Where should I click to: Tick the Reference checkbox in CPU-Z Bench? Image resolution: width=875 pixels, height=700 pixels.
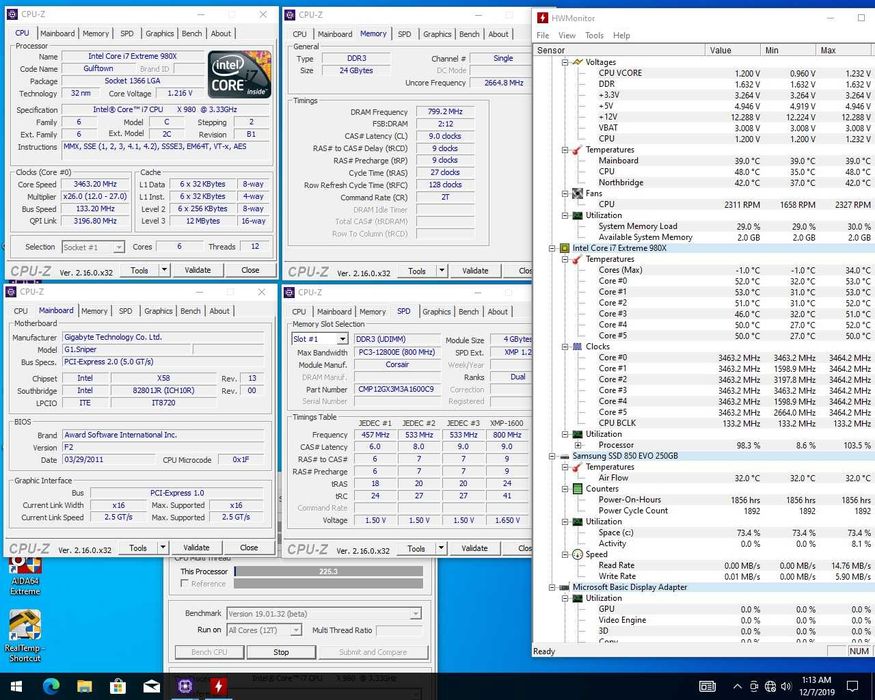(x=185, y=583)
